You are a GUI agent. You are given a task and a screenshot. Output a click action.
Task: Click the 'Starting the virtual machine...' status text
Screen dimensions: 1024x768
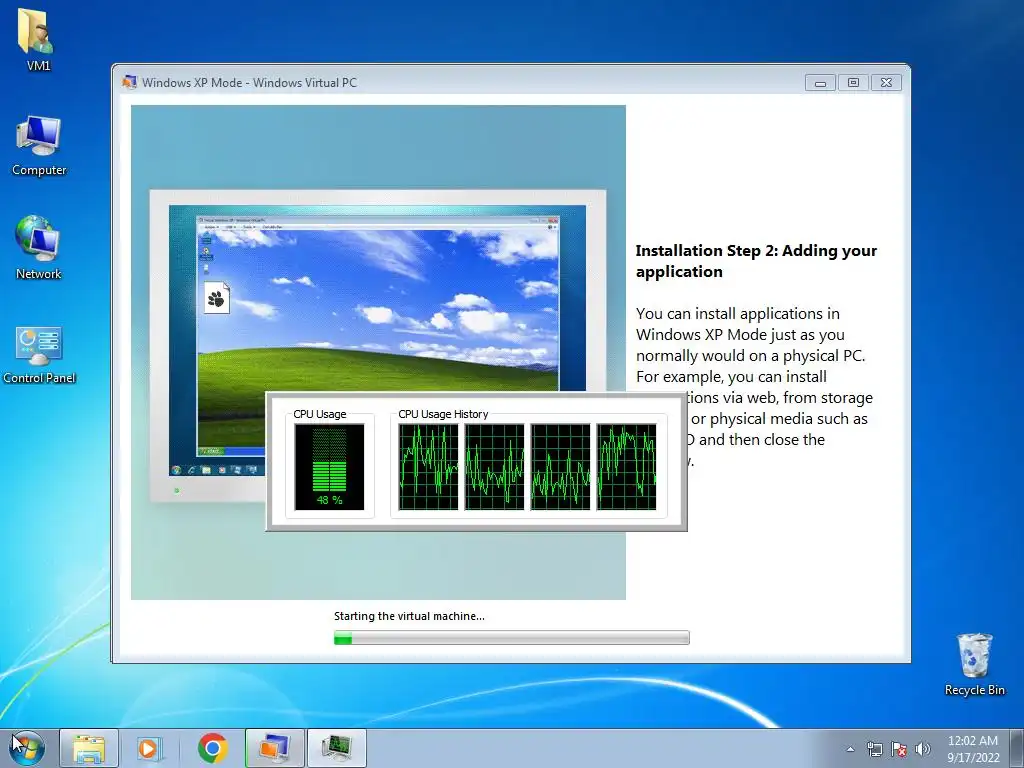pos(409,616)
